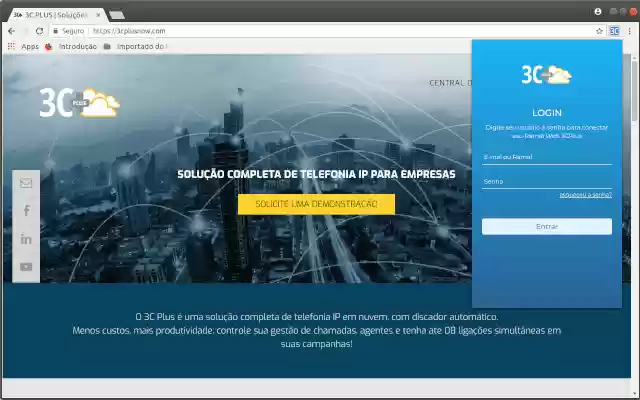Focus the Senha password field
Viewport: 640px width, 400px height.
pos(547,182)
